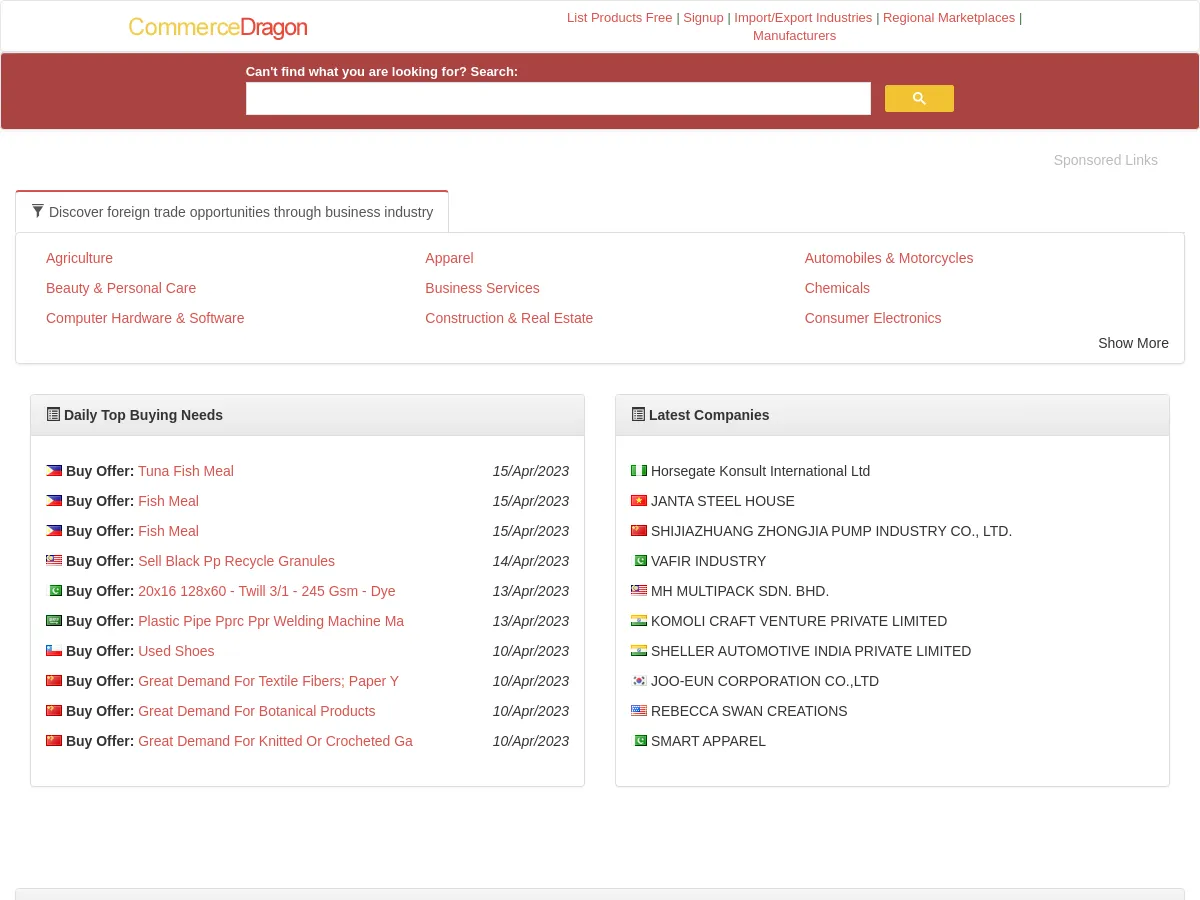Open the Consumer Electronics category

pyautogui.click(x=872, y=318)
